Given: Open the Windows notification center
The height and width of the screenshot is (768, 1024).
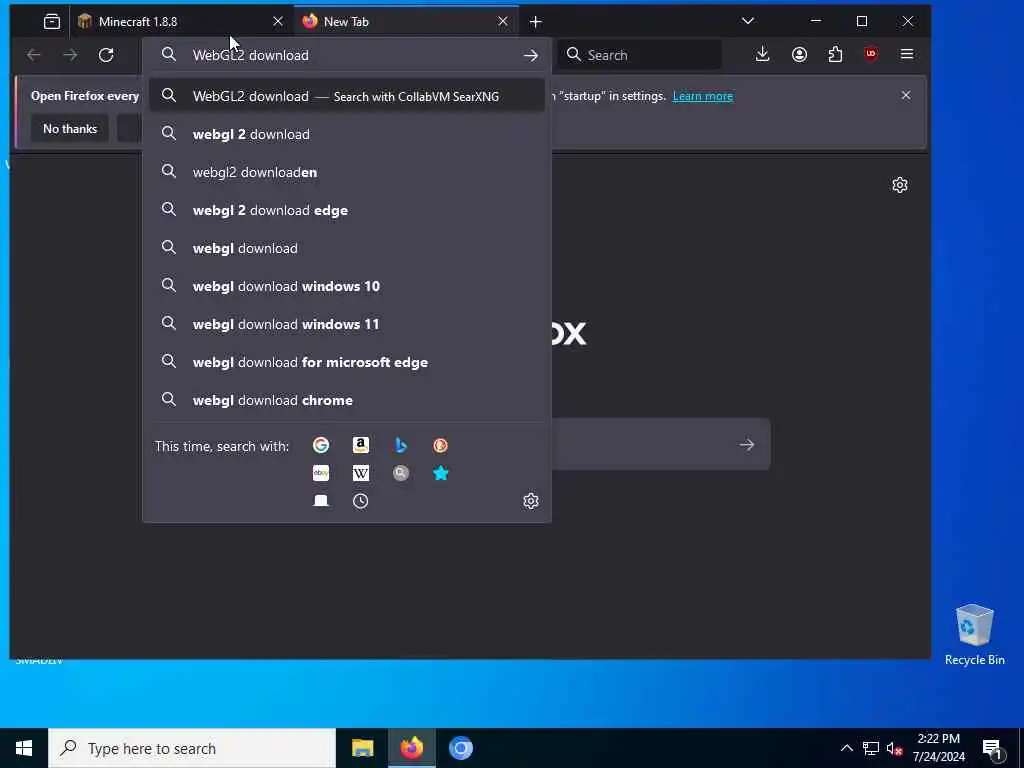Looking at the screenshot, I should (993, 749).
